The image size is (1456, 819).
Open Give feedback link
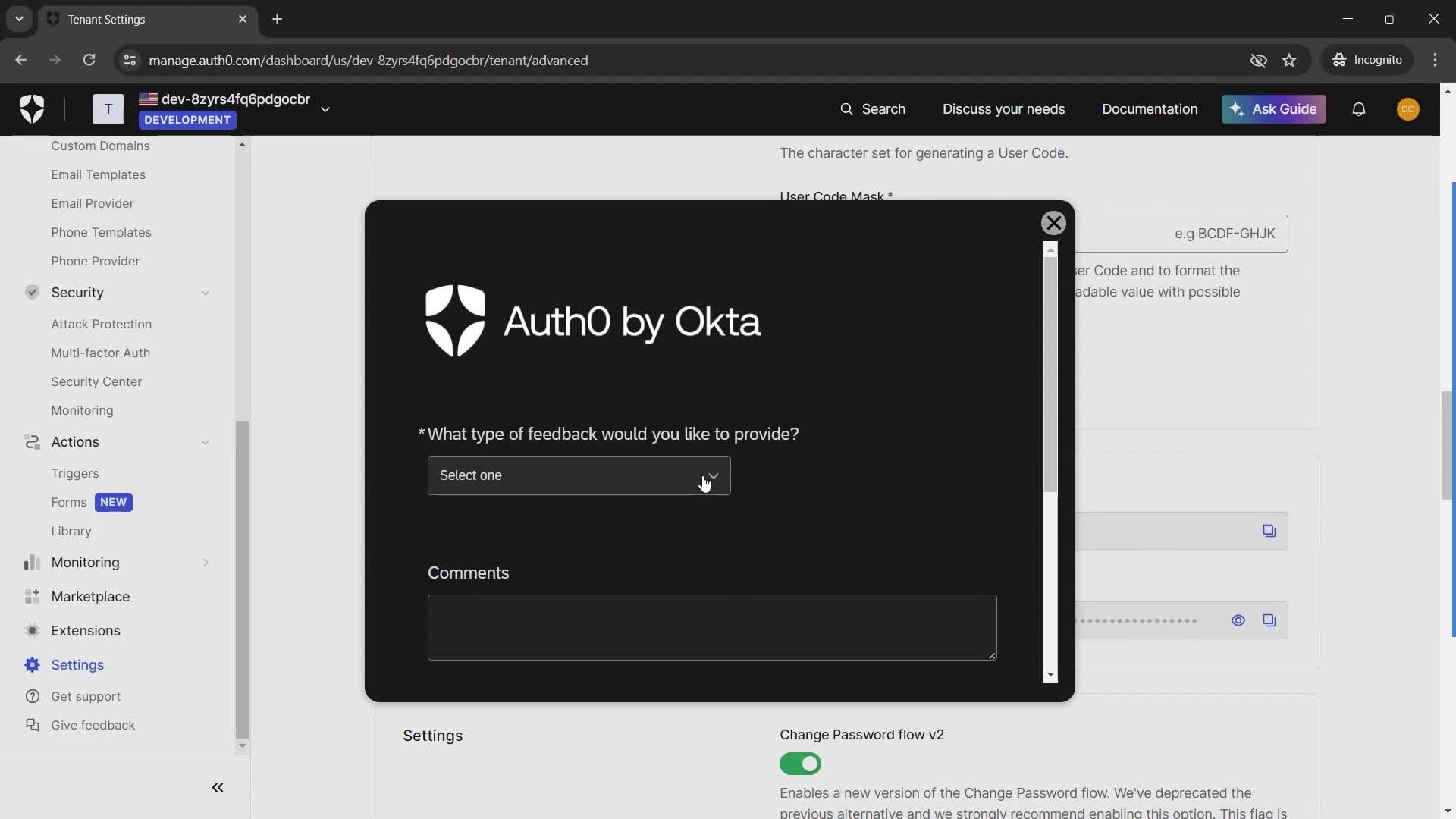[x=93, y=725]
